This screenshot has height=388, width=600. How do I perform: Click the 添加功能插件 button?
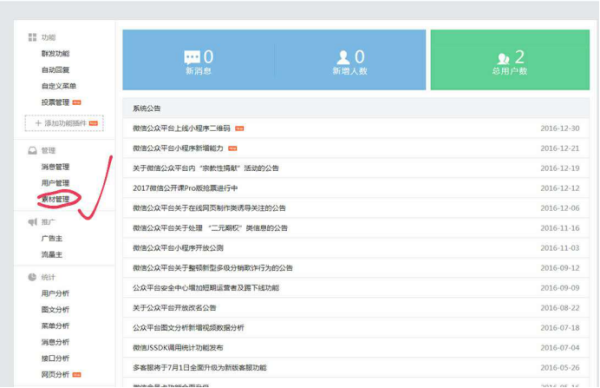coord(64,123)
